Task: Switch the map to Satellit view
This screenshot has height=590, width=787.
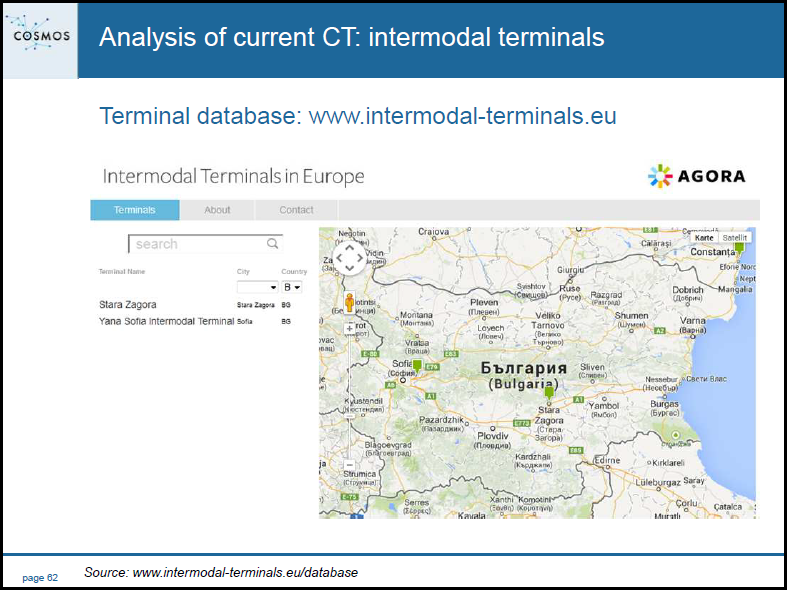Action: click(x=735, y=238)
